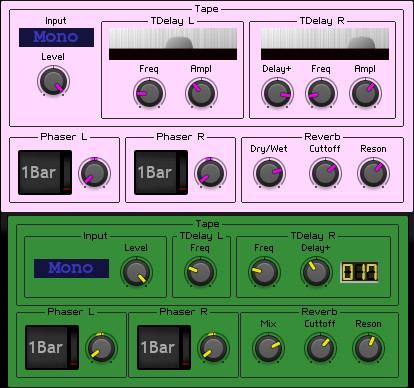Click the pink Reverb Cuttoff knob
The image size is (414, 388).
tap(325, 173)
